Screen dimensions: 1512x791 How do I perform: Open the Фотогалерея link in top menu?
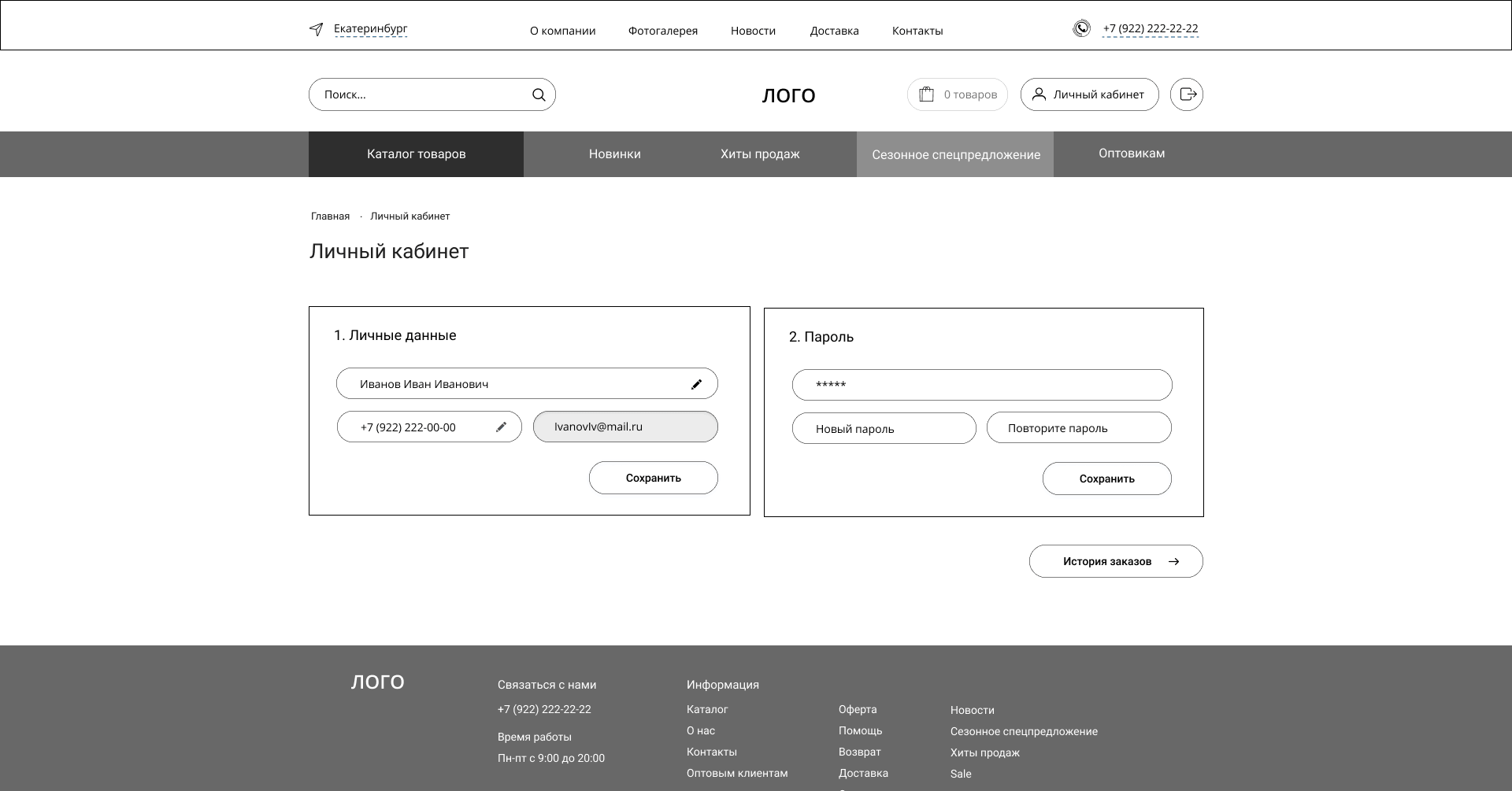(662, 31)
